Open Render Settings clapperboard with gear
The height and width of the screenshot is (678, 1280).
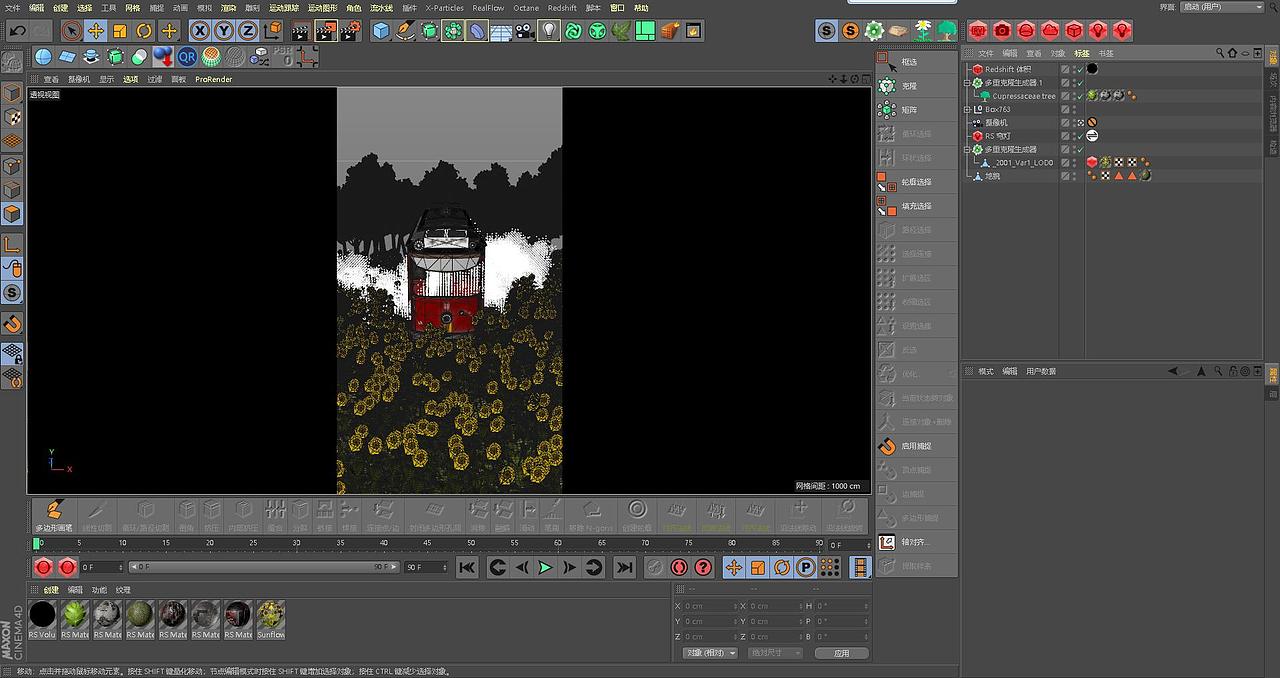tap(350, 31)
